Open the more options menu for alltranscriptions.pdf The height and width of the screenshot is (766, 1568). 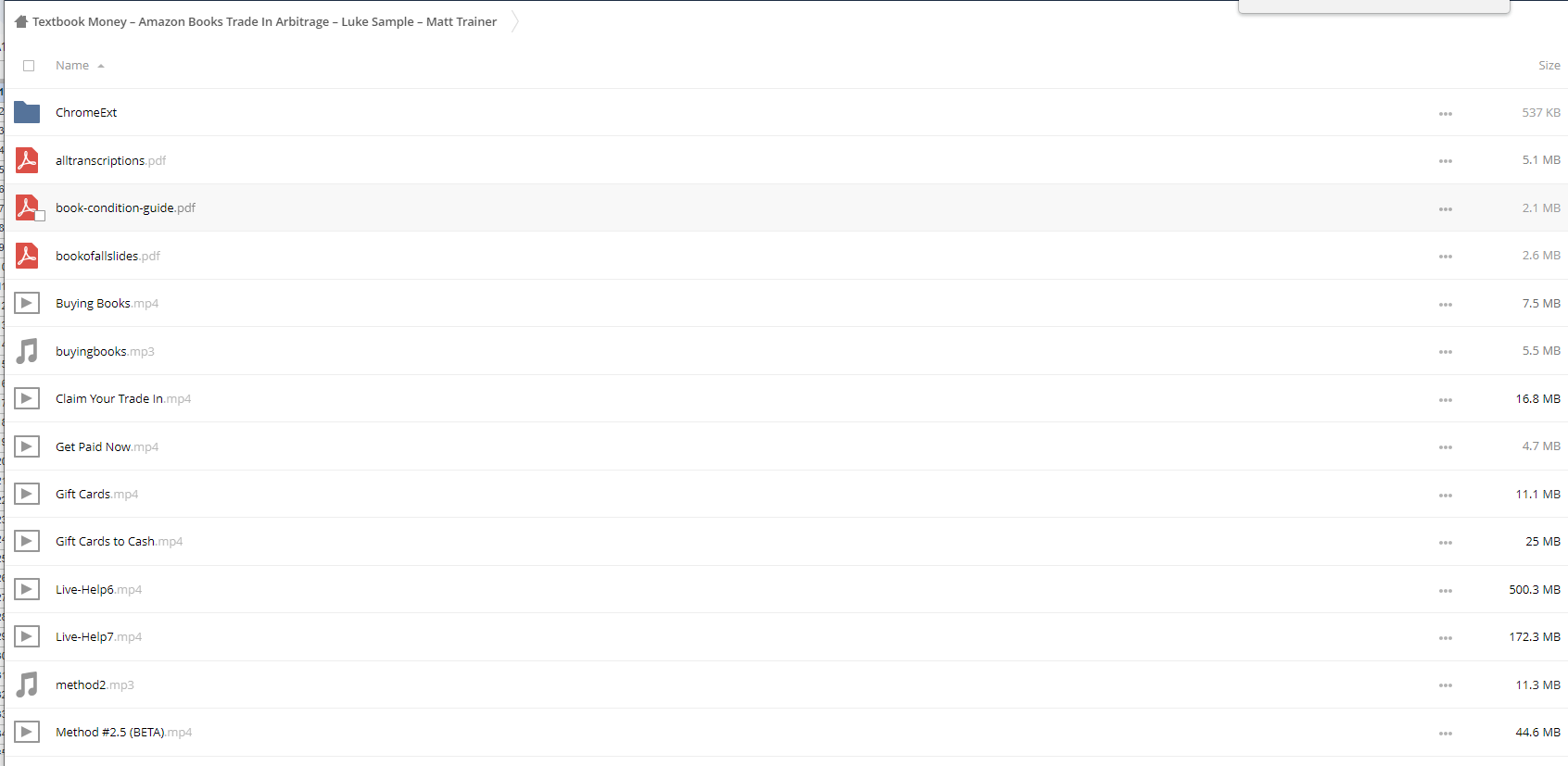click(1445, 161)
